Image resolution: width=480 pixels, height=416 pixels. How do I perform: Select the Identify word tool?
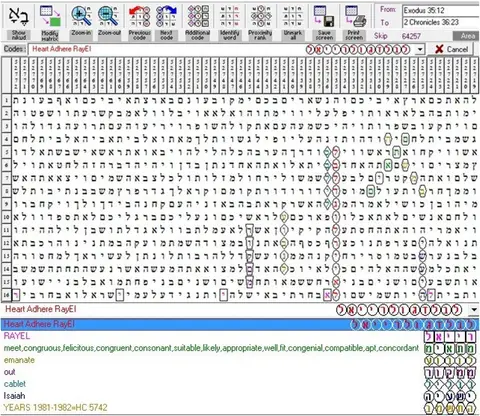tap(229, 16)
